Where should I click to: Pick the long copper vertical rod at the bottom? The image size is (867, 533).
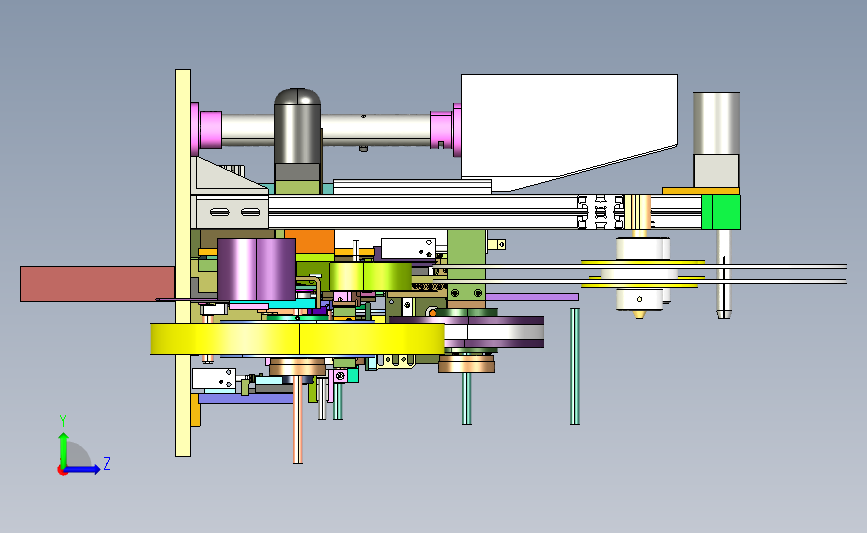pyautogui.click(x=297, y=419)
